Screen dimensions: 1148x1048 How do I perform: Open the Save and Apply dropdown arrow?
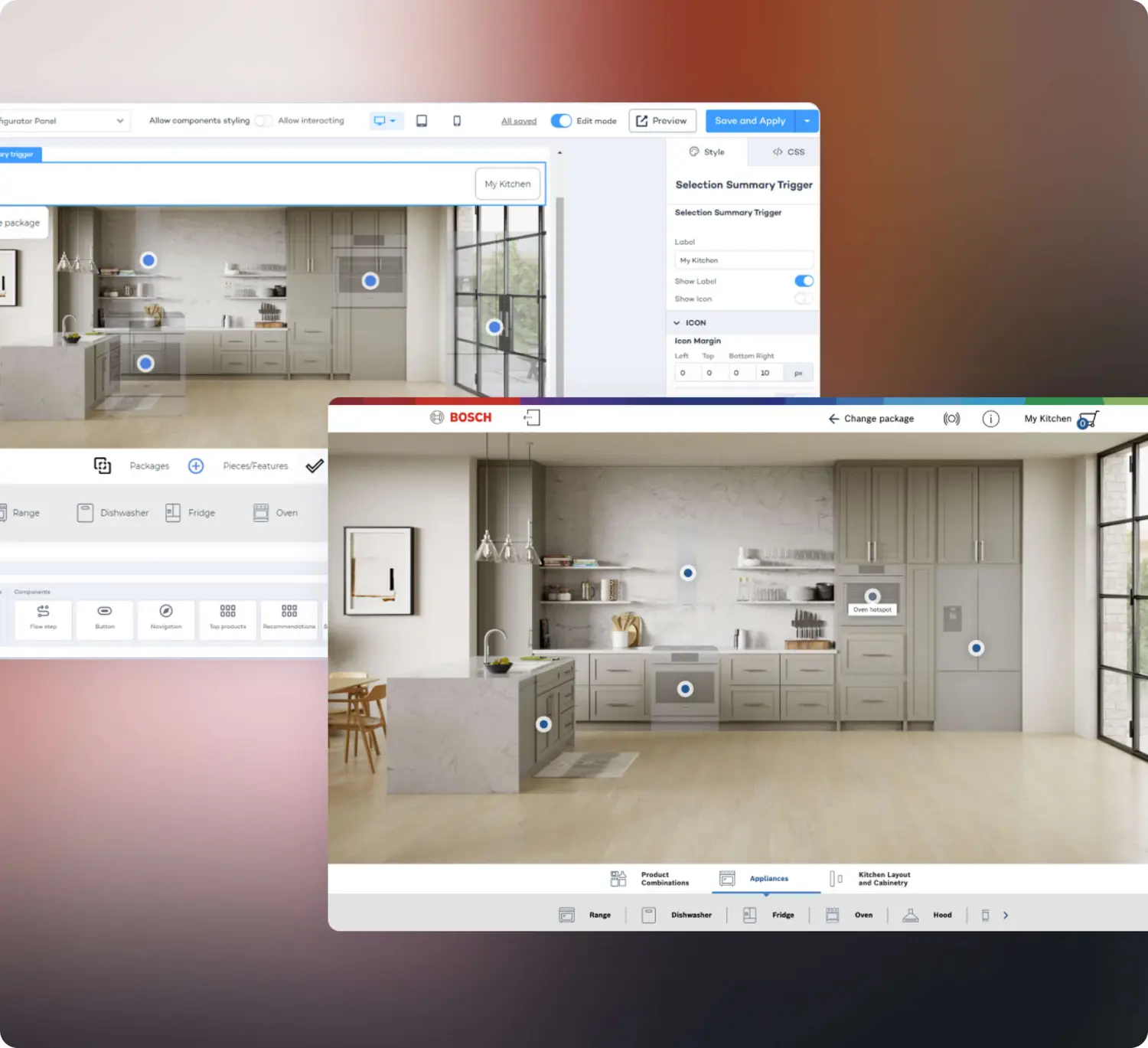807,121
